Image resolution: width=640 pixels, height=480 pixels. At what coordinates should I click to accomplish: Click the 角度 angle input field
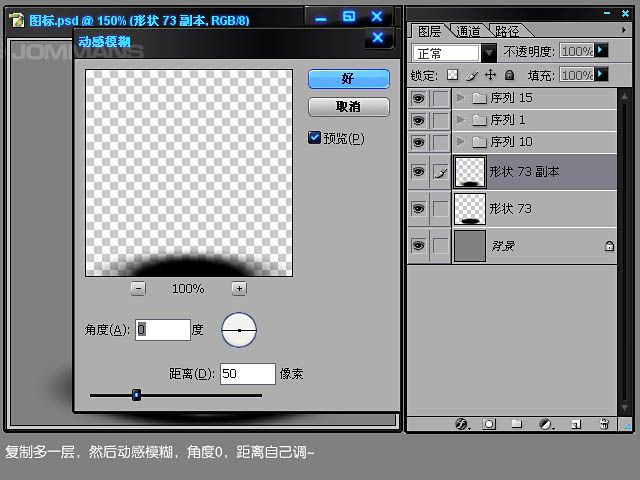(163, 330)
